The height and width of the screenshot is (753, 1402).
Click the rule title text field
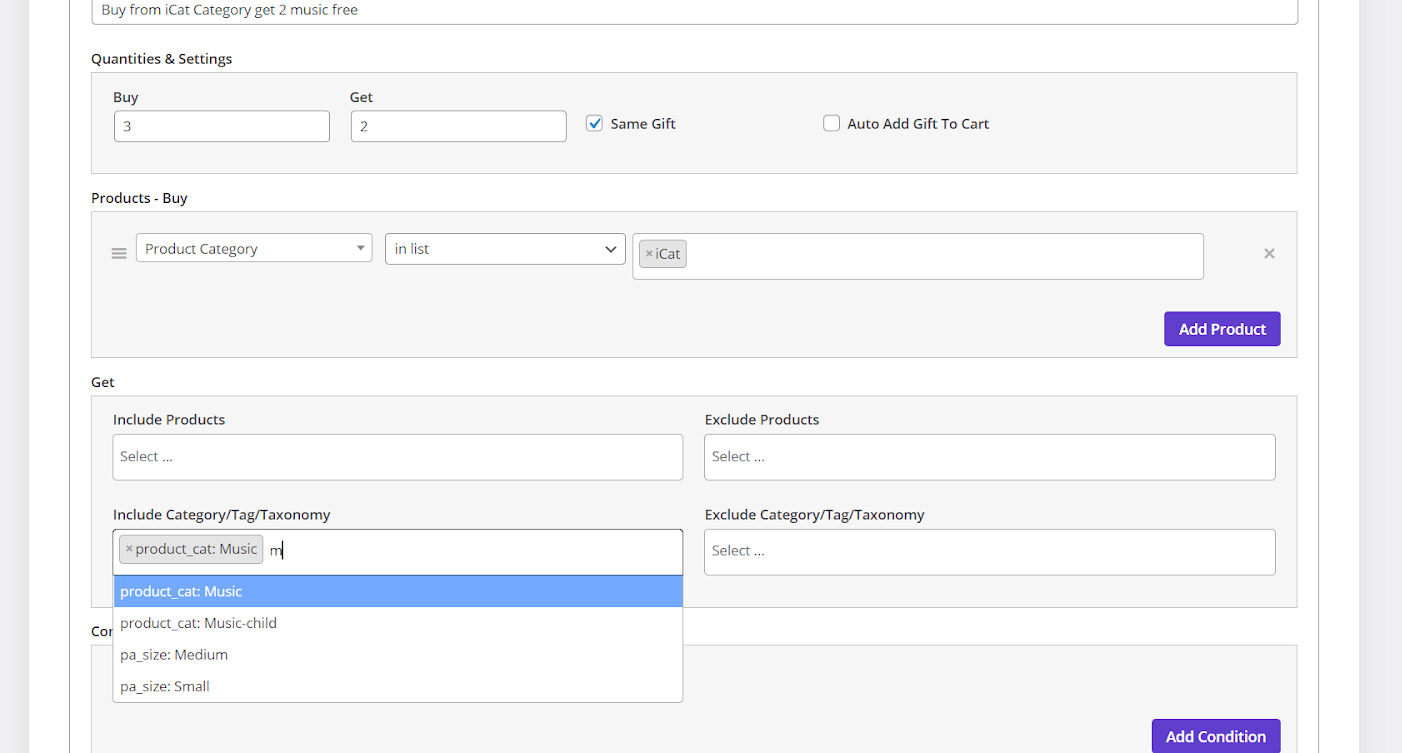(x=694, y=11)
